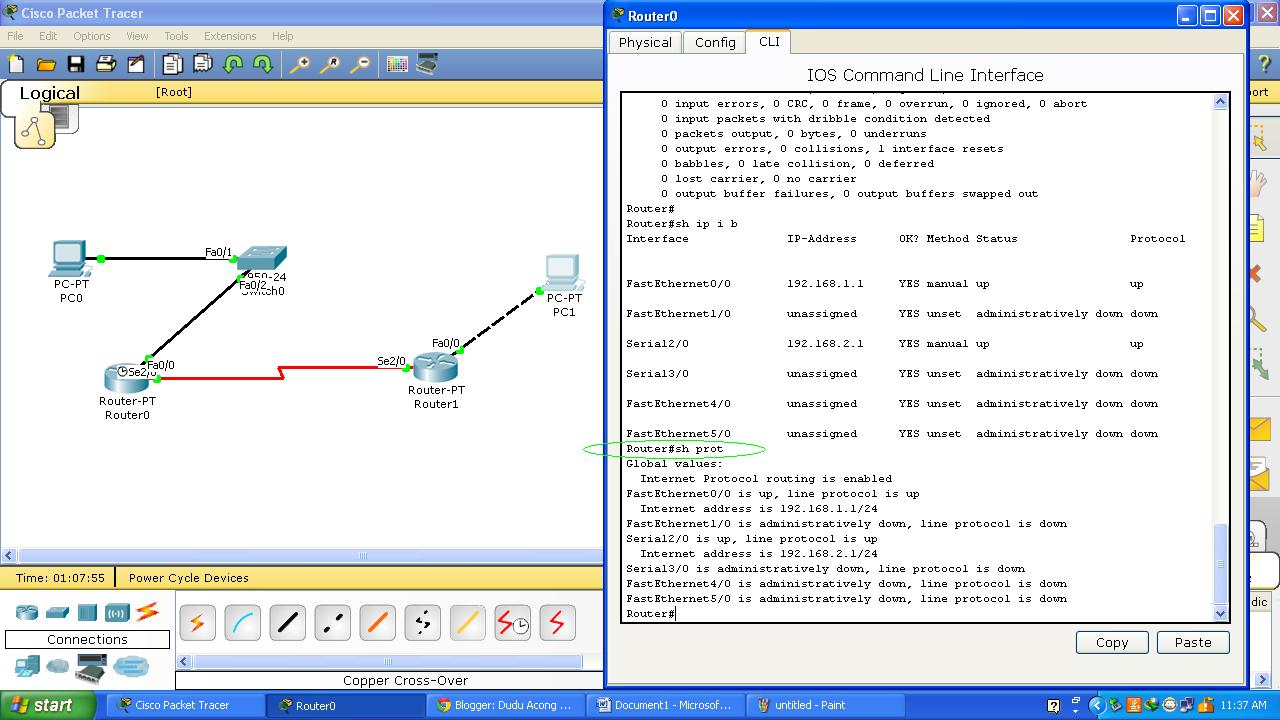
Task: Open the Extensions menu
Action: pos(230,36)
